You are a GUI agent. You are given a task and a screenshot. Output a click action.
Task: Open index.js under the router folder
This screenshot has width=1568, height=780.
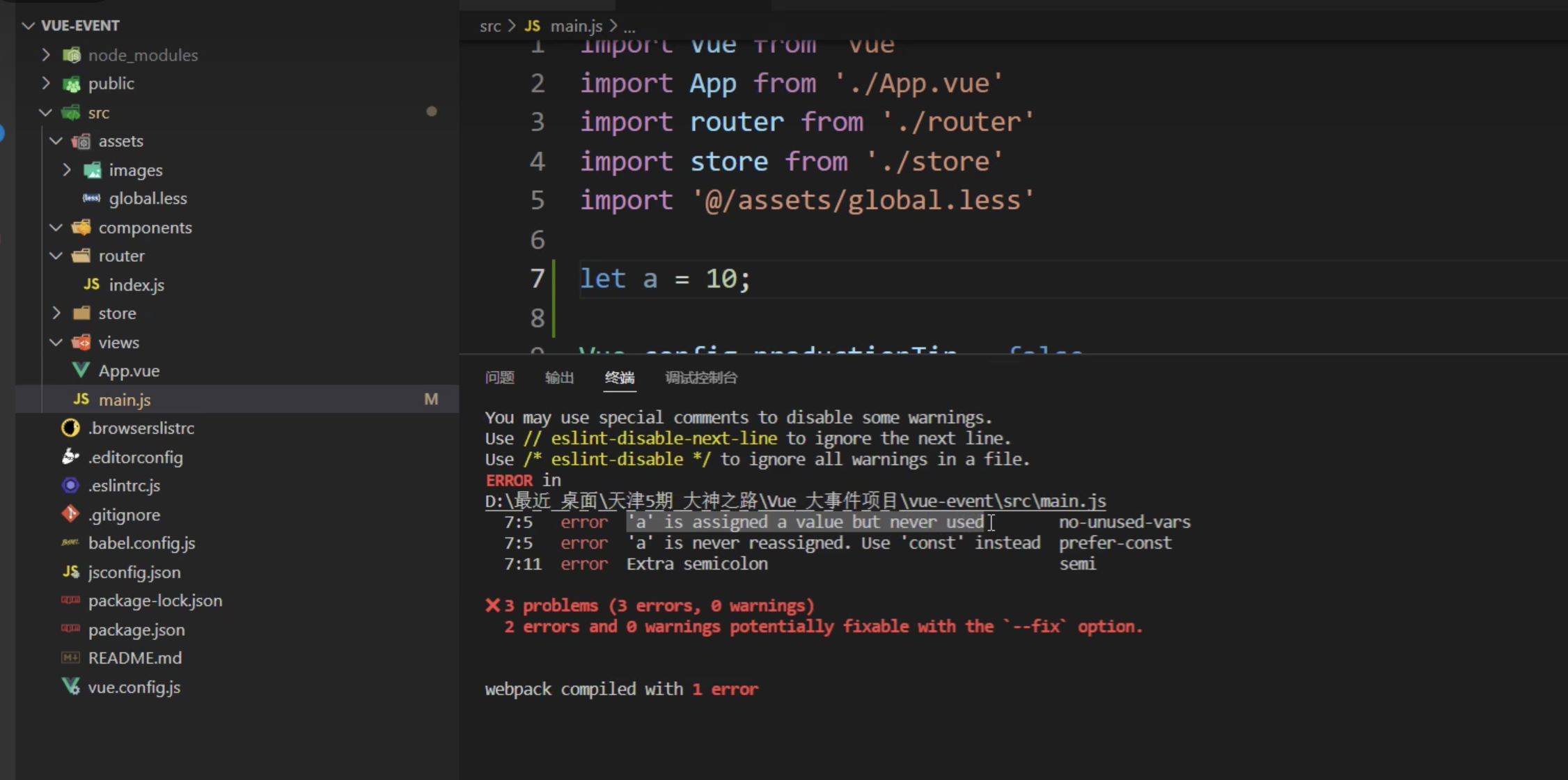(x=136, y=285)
